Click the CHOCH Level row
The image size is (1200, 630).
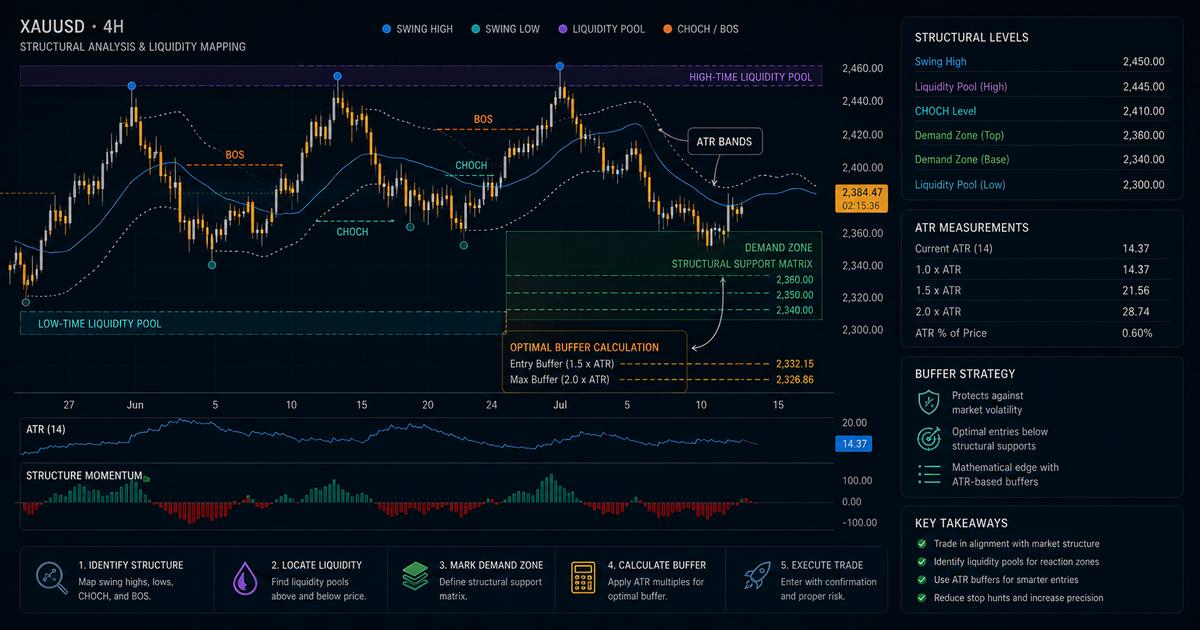pyautogui.click(x=1039, y=111)
